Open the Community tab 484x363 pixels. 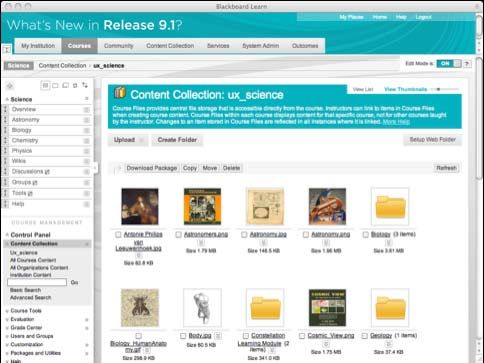[118, 46]
